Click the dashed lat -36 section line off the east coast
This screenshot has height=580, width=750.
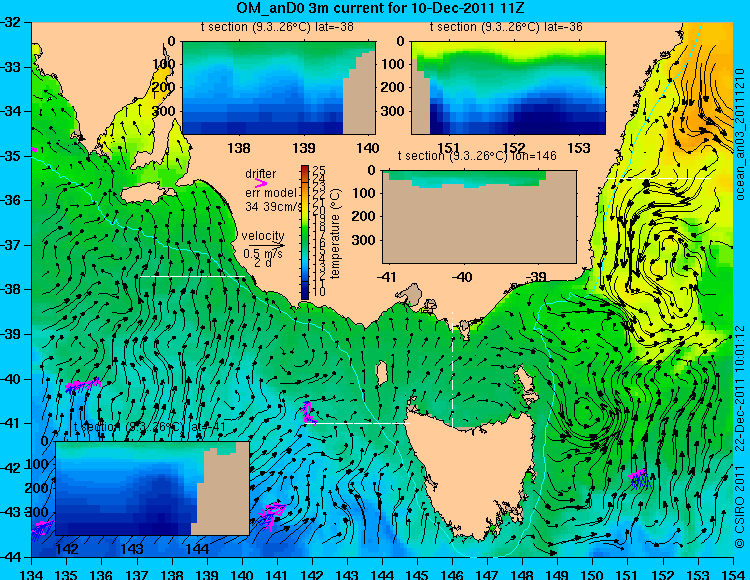click(658, 178)
